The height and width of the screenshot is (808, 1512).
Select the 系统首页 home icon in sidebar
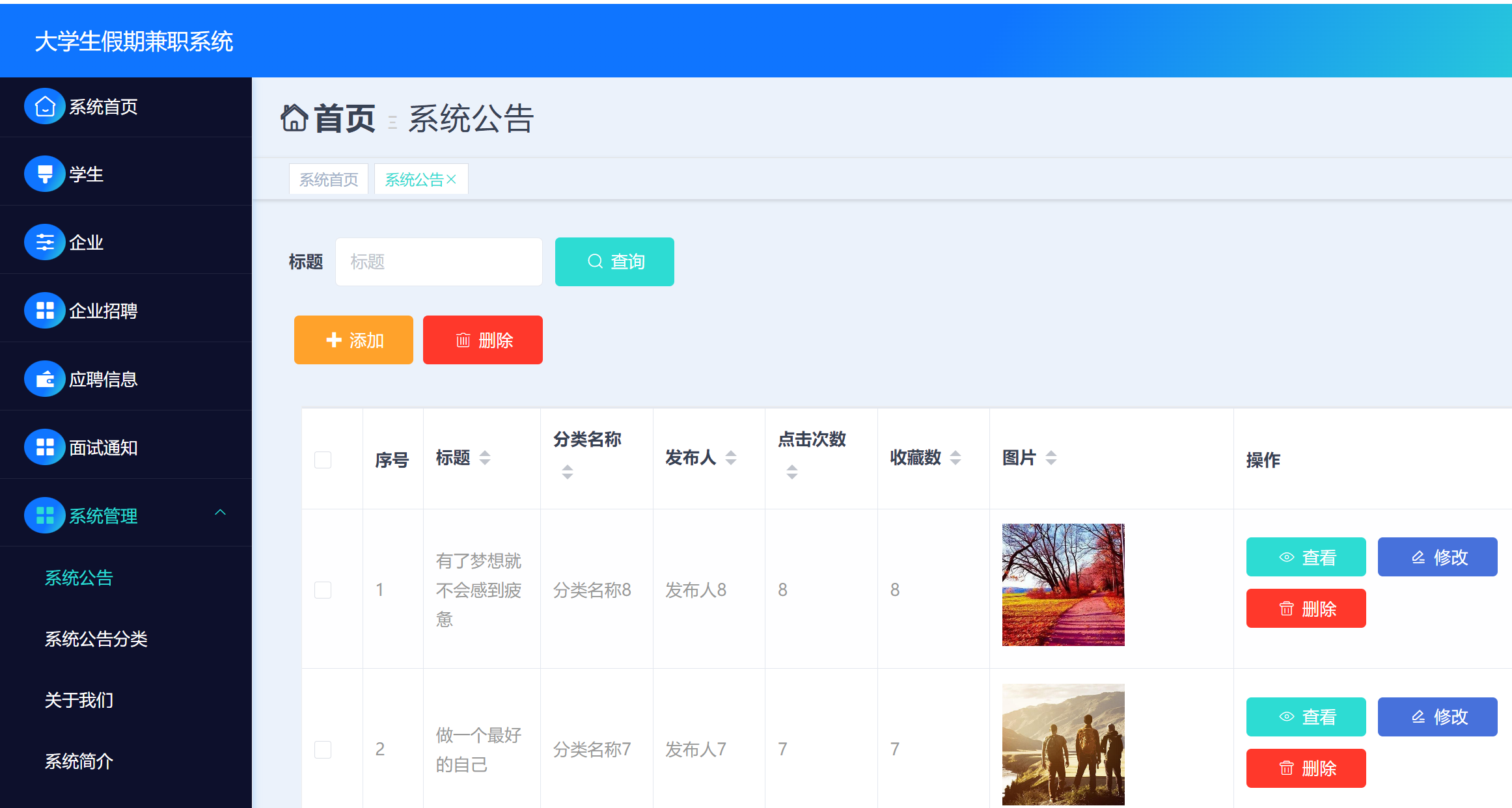click(44, 105)
